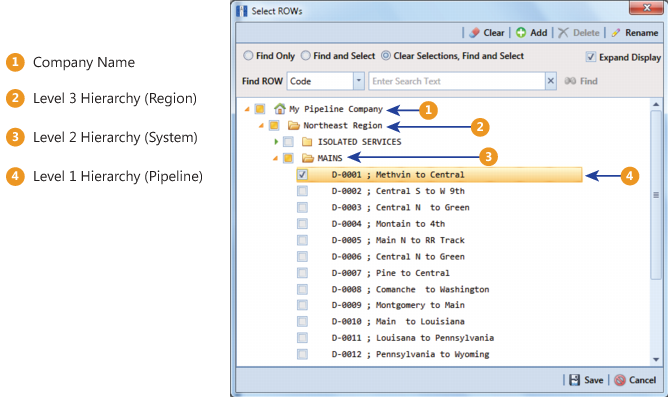Click the tree scrollbar up arrow
Screen dimensions: 669x398
(x=656, y=104)
